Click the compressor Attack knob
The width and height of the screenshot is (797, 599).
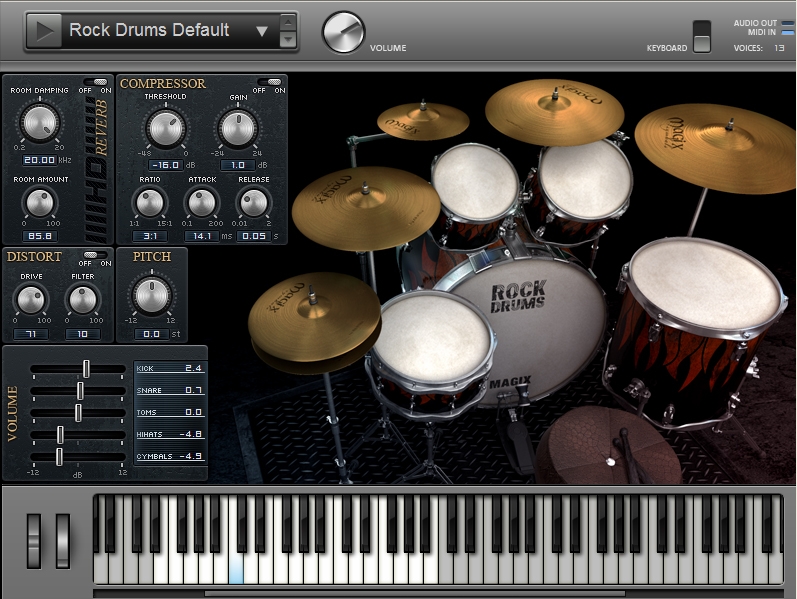pos(202,203)
